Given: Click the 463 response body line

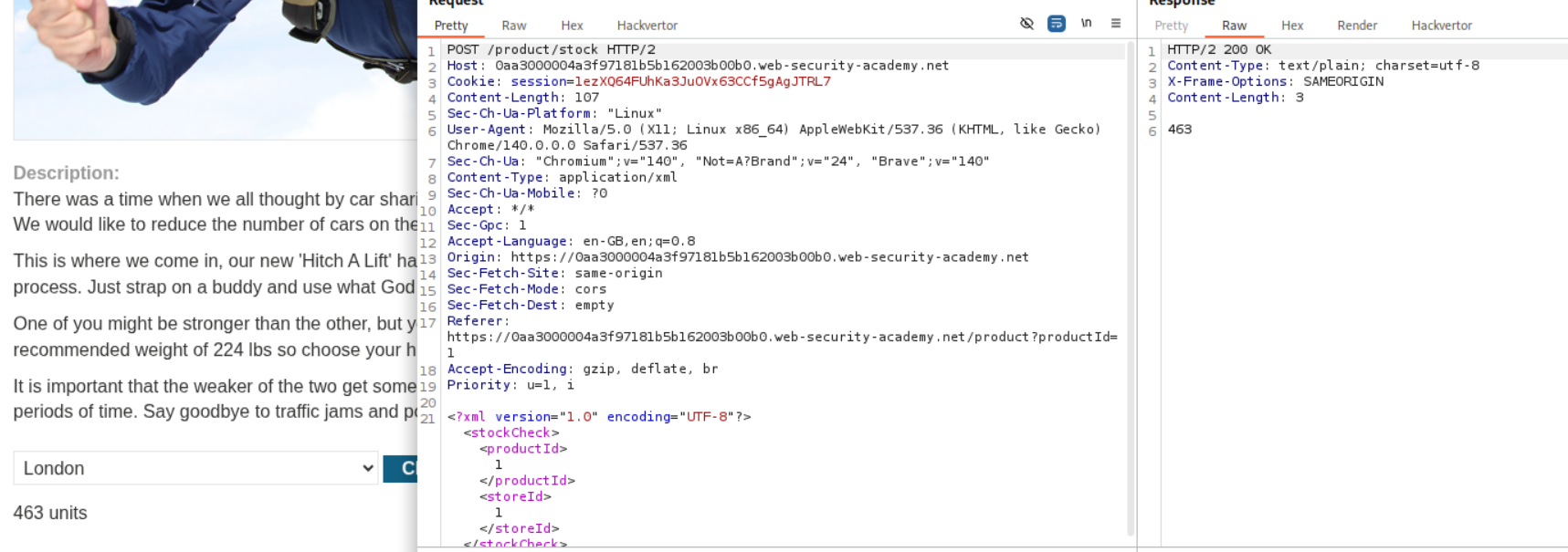Looking at the screenshot, I should tap(1179, 130).
